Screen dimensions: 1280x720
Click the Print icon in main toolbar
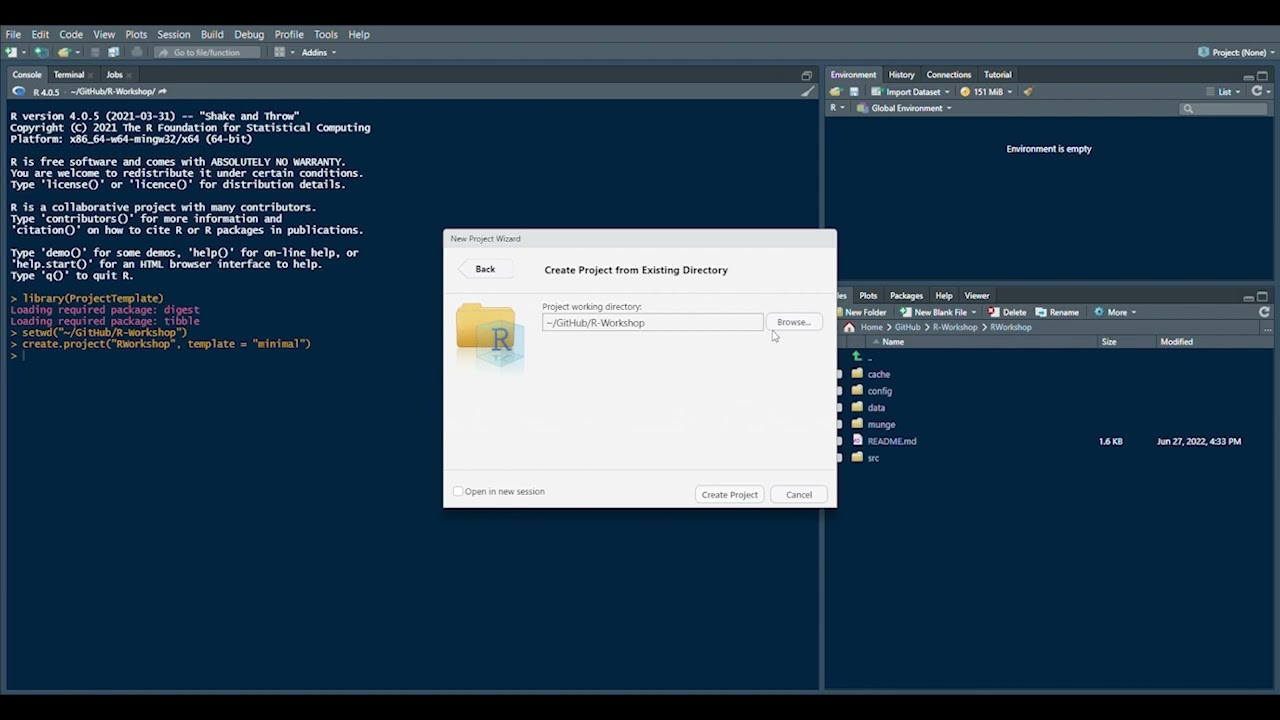[137, 52]
